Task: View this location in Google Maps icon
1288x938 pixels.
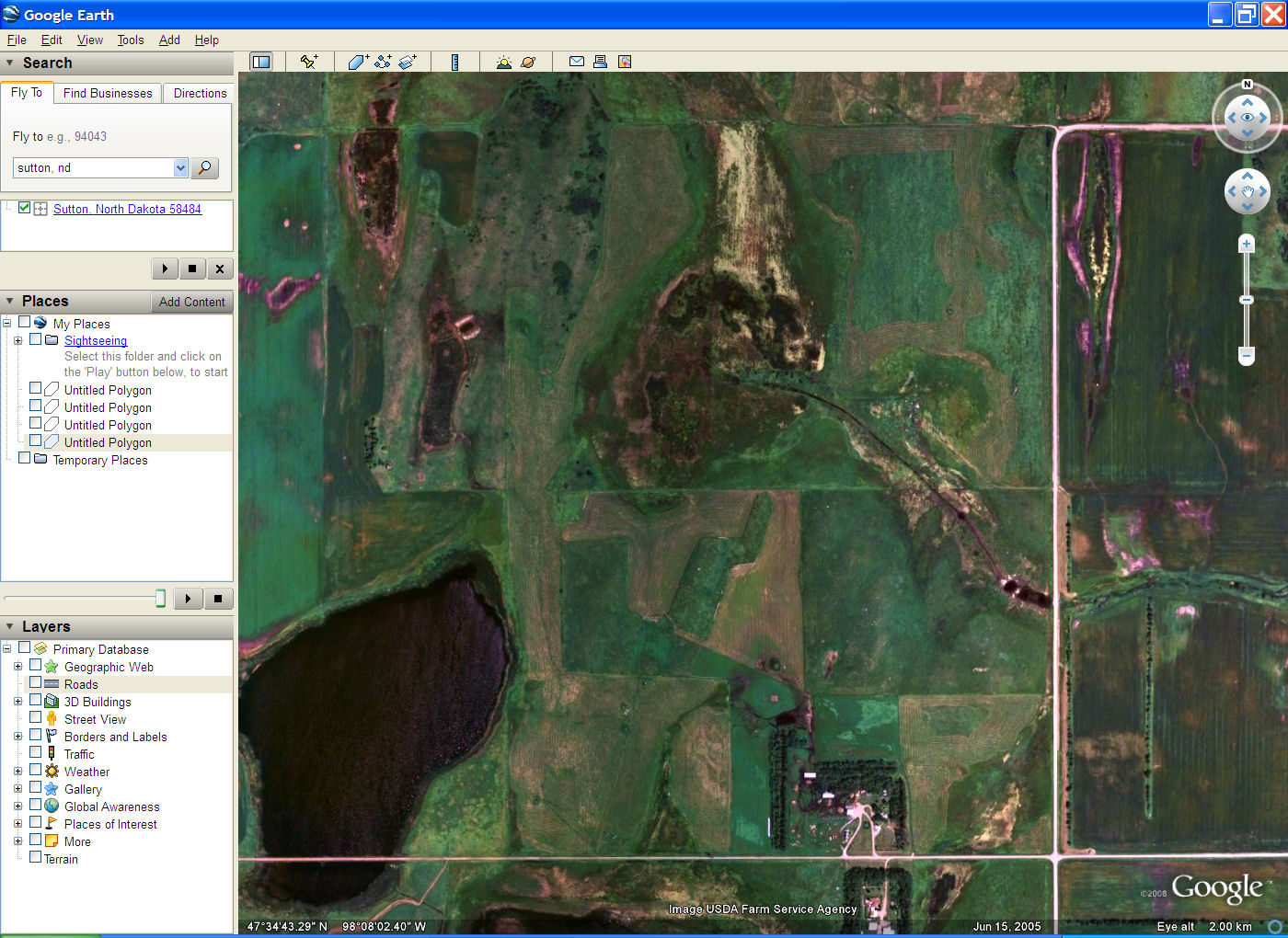Action: pos(625,62)
